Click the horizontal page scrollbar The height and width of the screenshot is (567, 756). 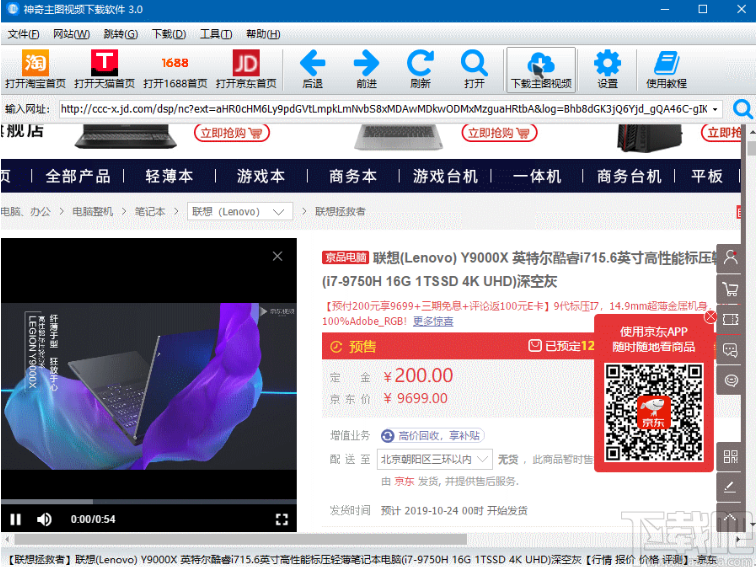pos(240,539)
